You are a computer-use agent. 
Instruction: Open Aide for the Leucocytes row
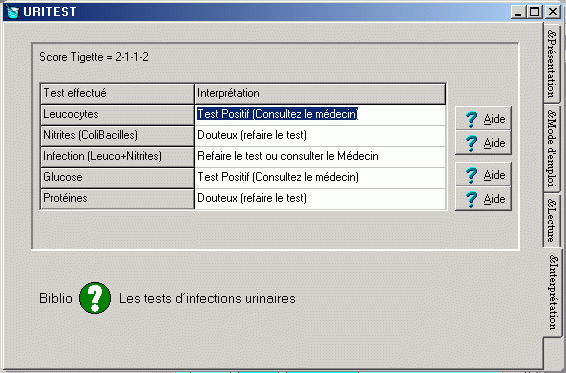[483, 118]
